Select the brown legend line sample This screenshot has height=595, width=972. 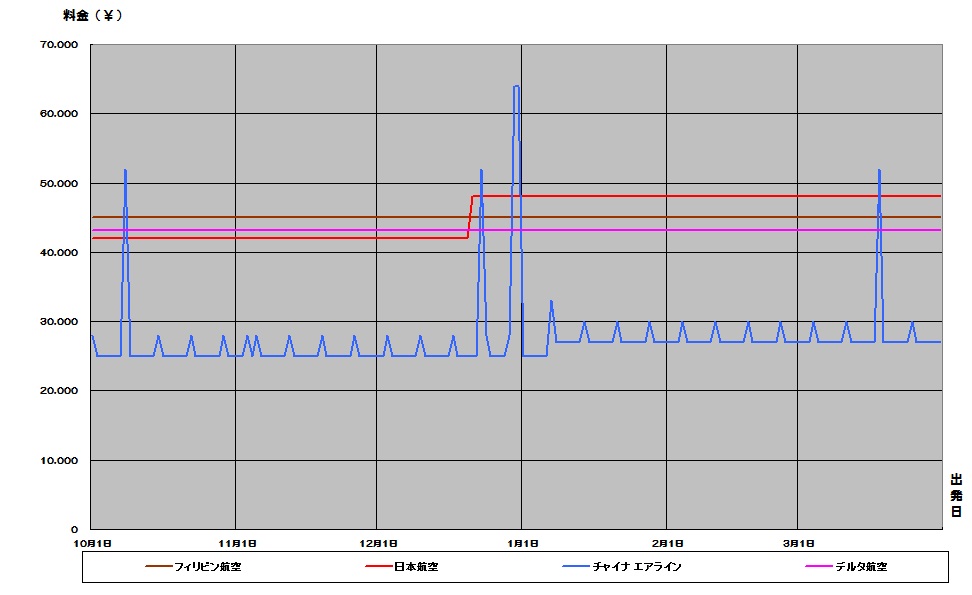(x=158, y=567)
